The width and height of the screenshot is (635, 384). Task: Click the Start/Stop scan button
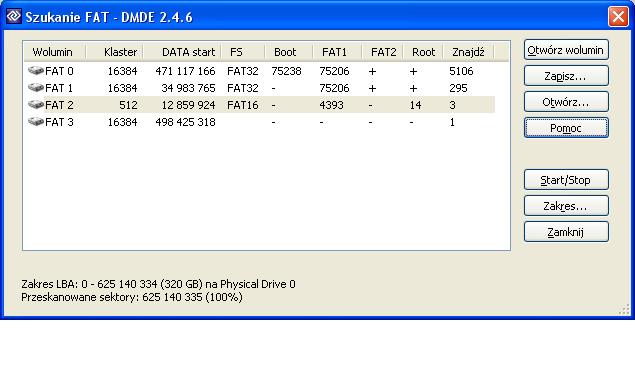click(x=566, y=180)
